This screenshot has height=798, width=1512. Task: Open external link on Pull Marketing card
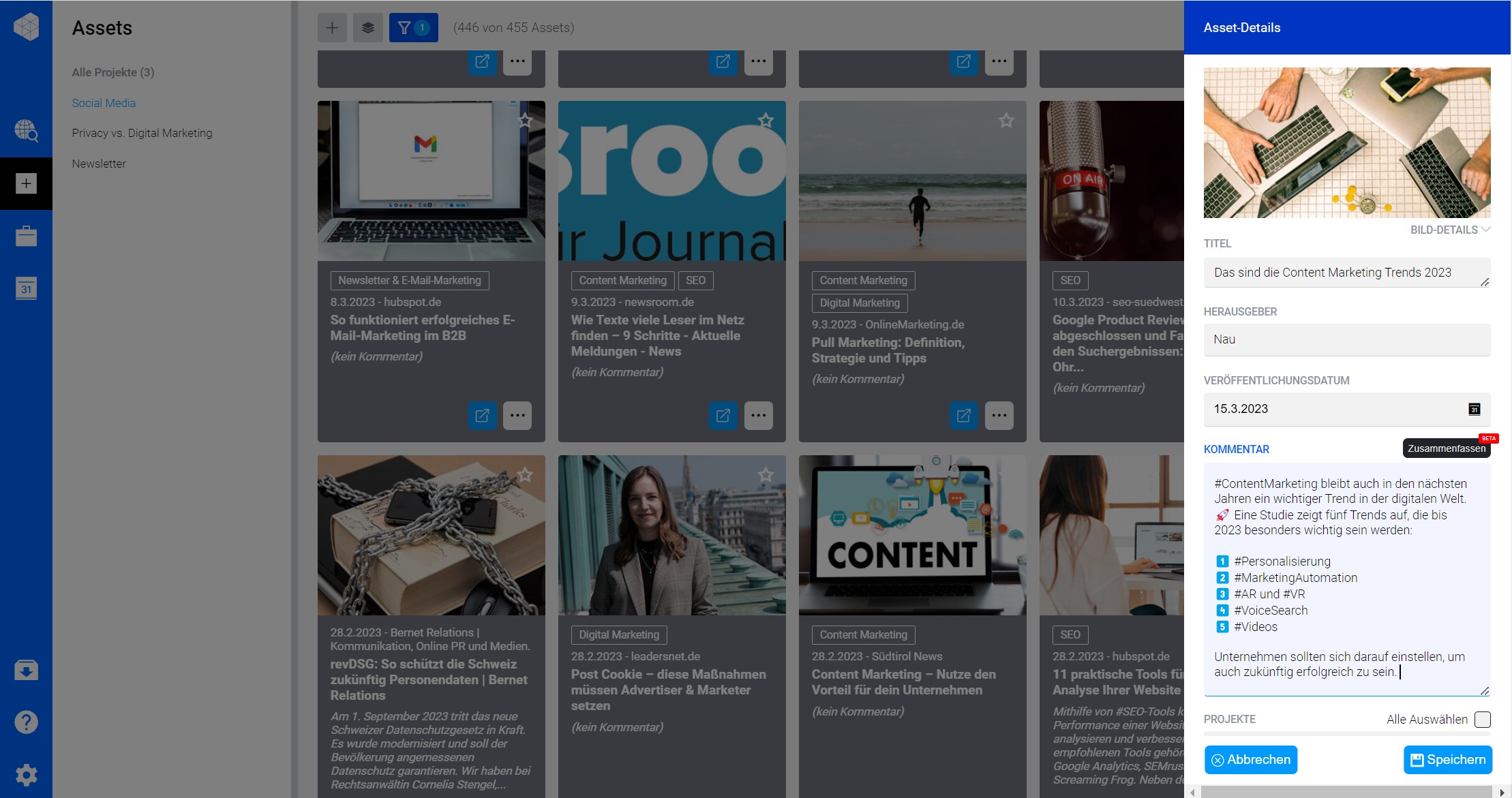coord(964,415)
